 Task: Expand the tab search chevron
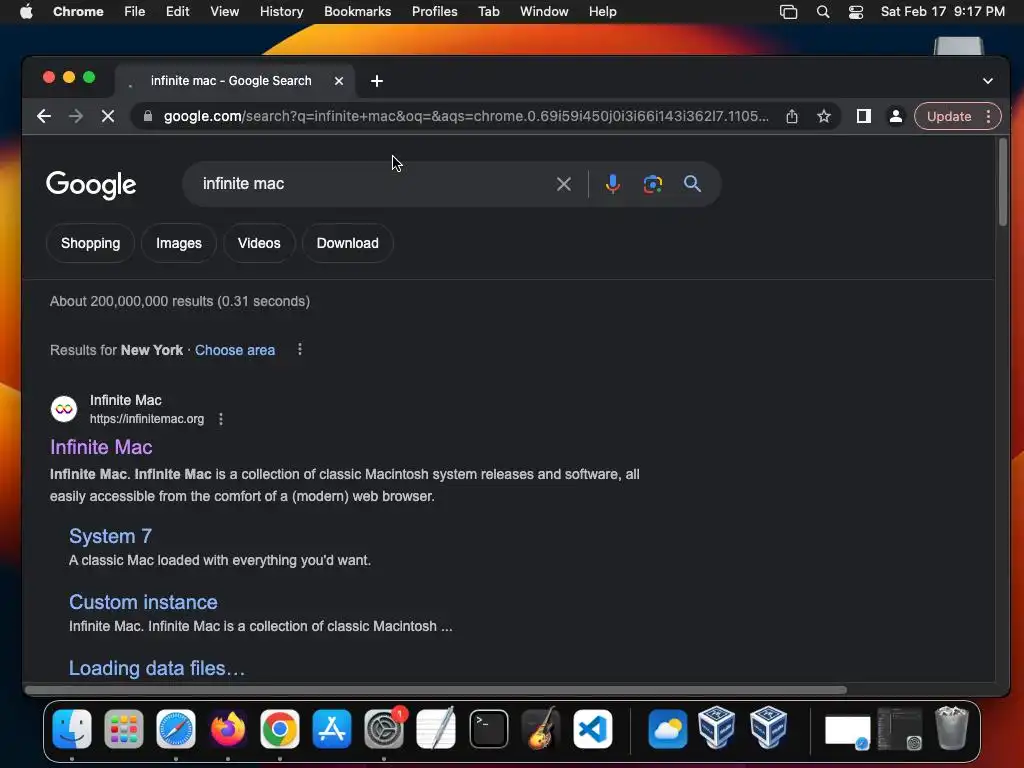987,81
